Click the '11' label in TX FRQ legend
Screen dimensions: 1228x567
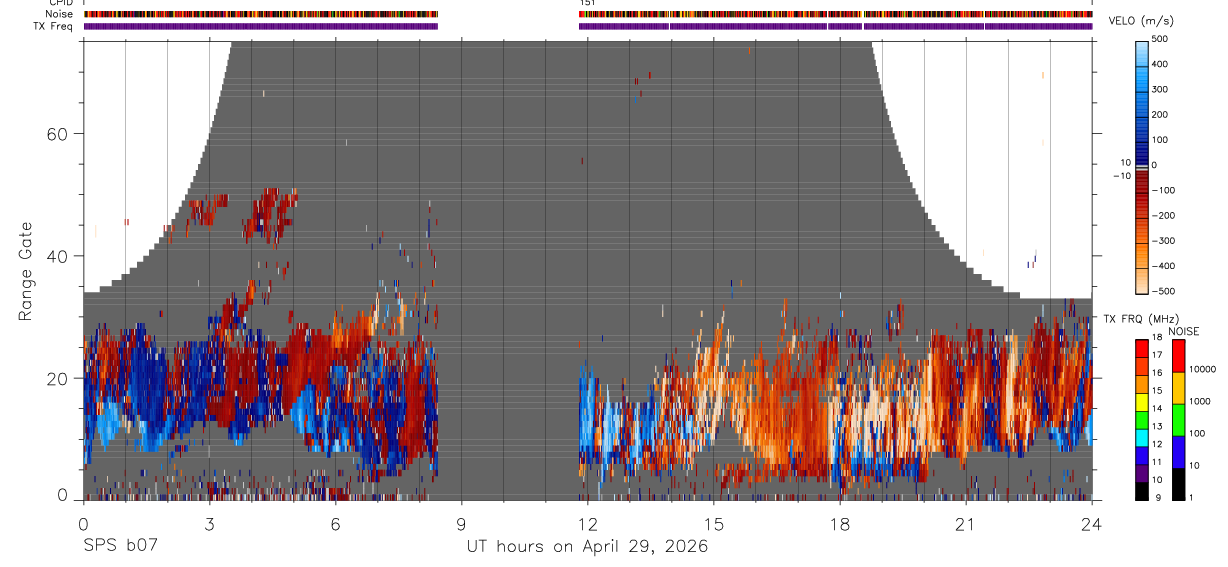1158,462
